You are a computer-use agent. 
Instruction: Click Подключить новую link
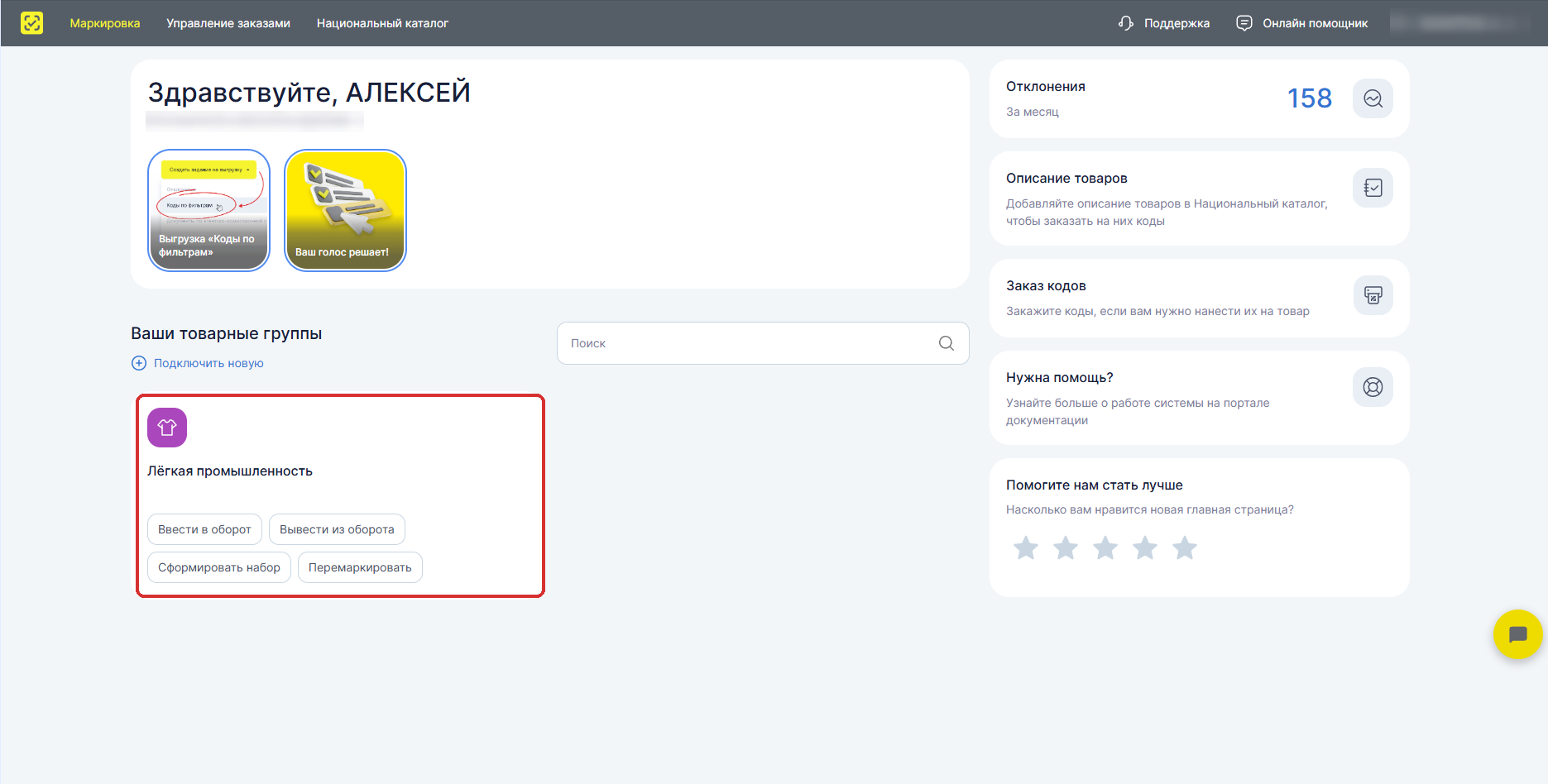coord(208,363)
